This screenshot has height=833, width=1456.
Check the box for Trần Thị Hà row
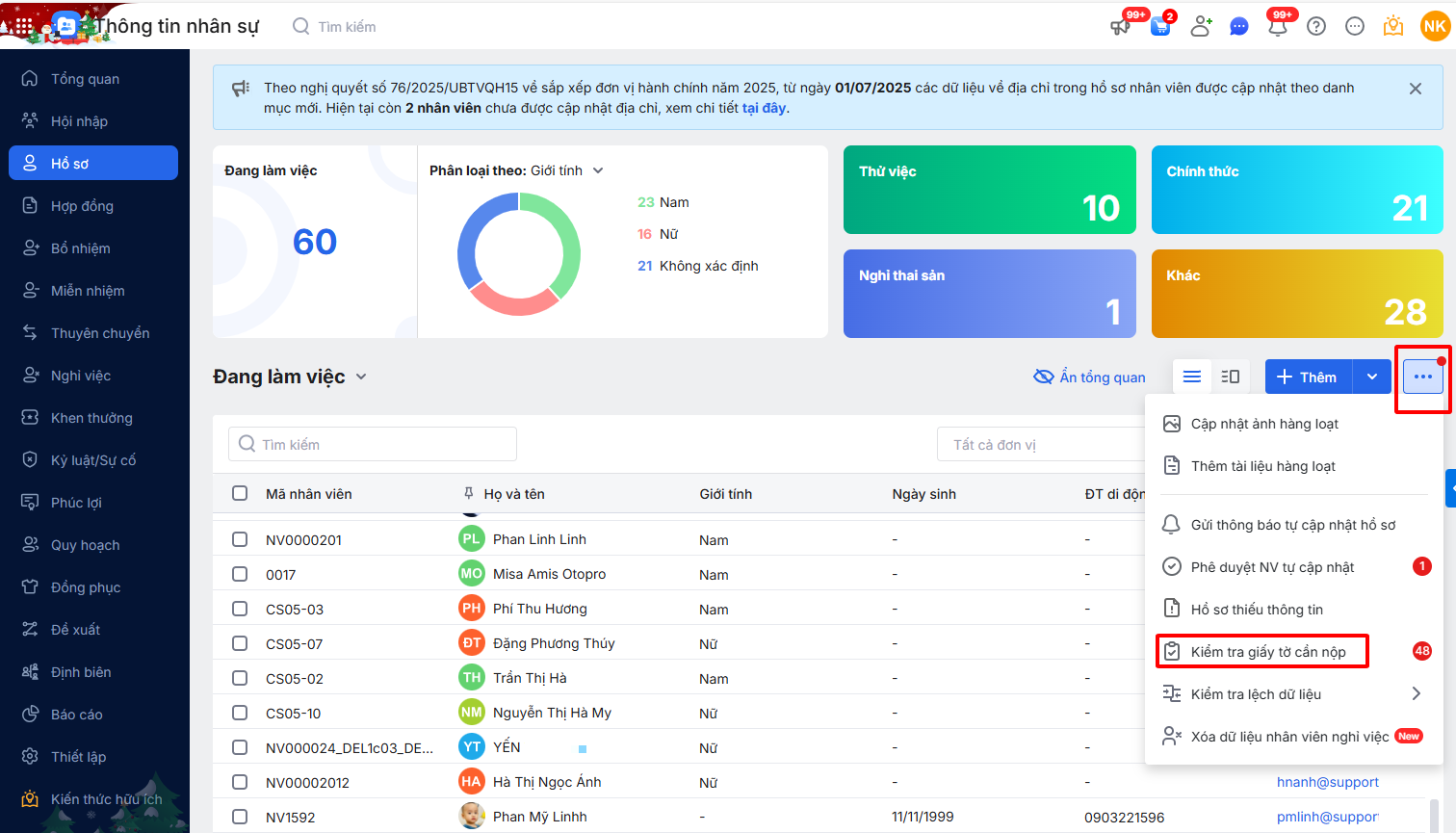[240, 678]
